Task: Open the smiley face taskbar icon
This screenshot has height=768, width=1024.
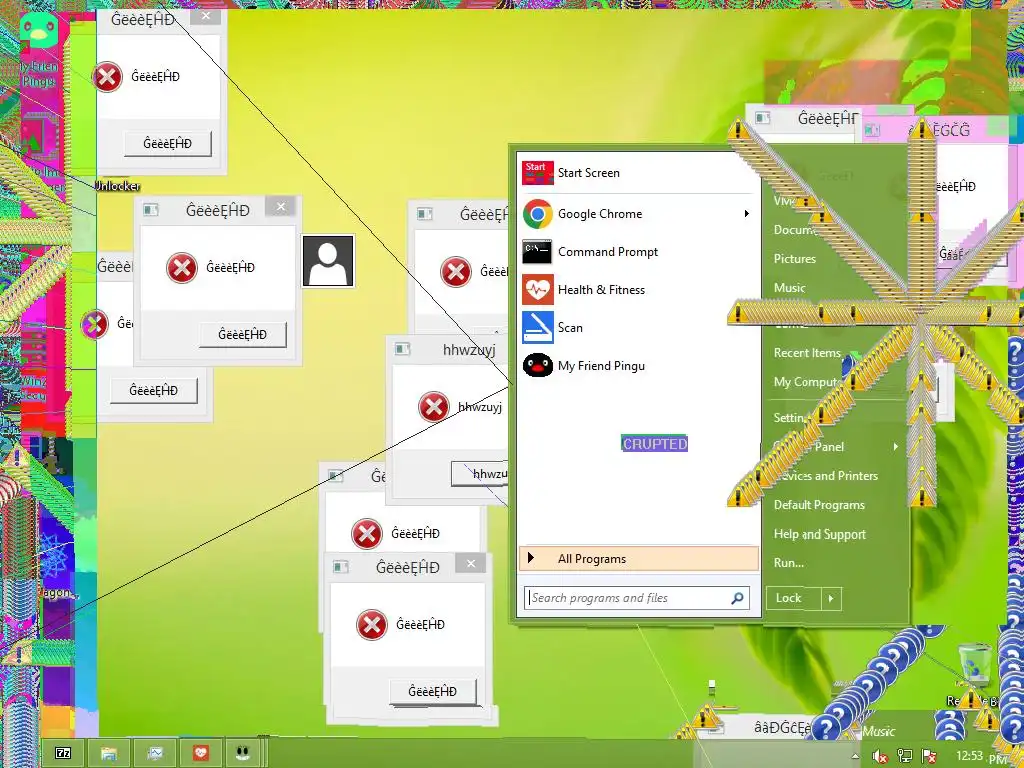Action: [244, 753]
